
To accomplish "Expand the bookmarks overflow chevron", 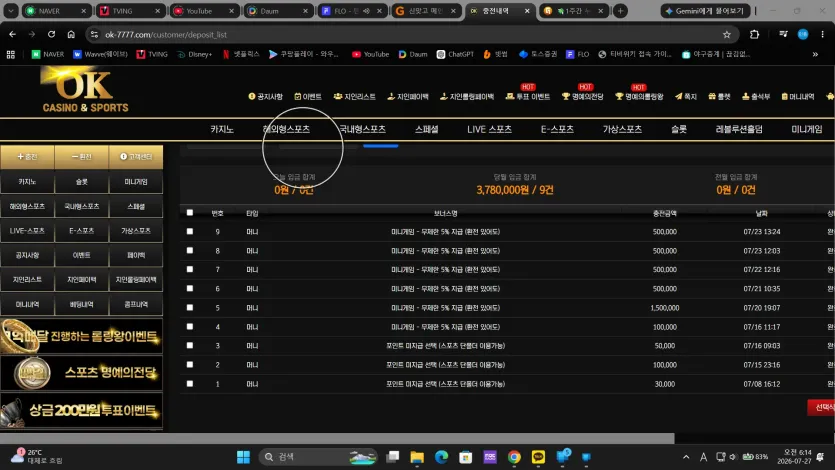I will click(815, 54).
